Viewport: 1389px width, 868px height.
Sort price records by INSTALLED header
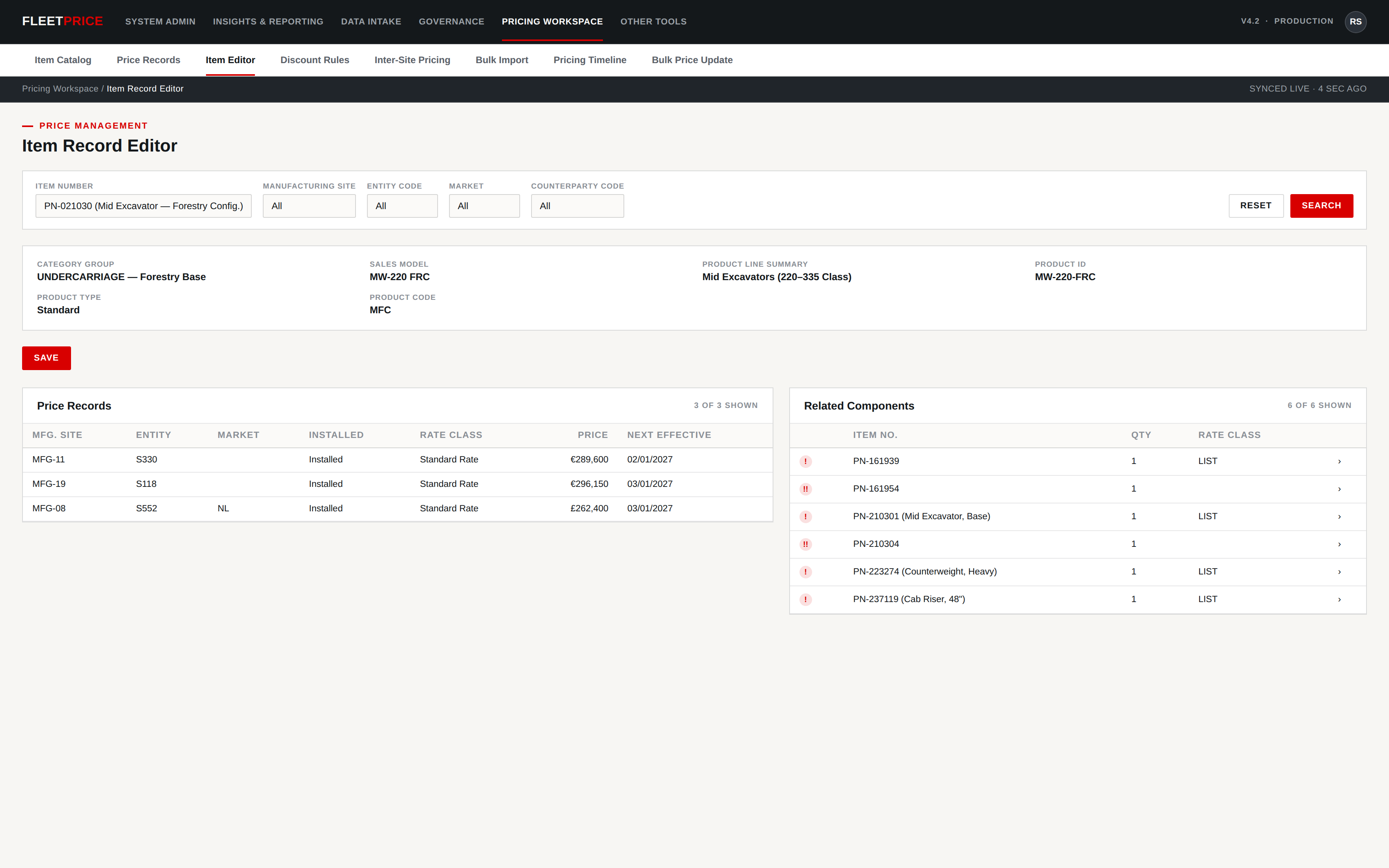pos(336,435)
